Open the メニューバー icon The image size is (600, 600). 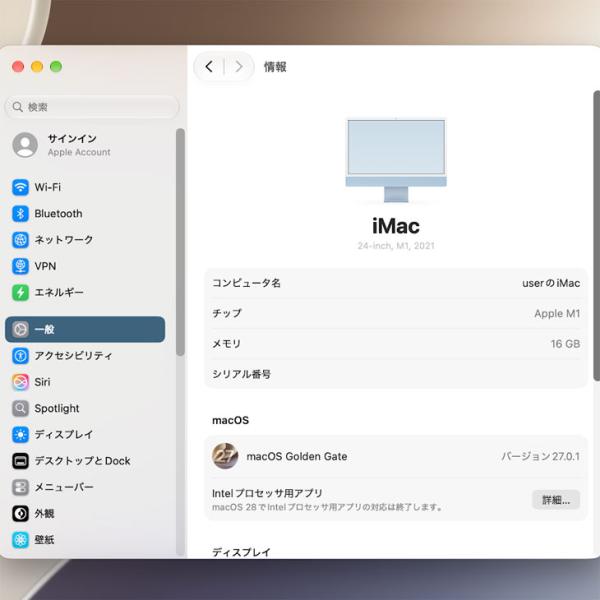[x=20, y=487]
